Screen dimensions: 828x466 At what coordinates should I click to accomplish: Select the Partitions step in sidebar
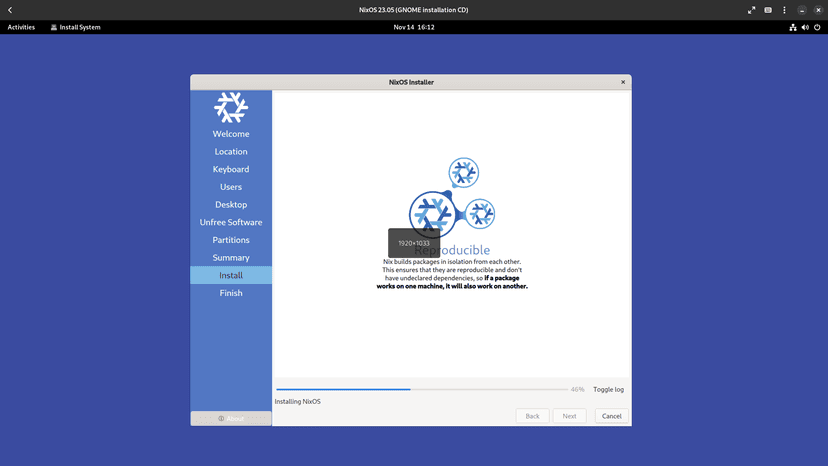[x=231, y=240]
